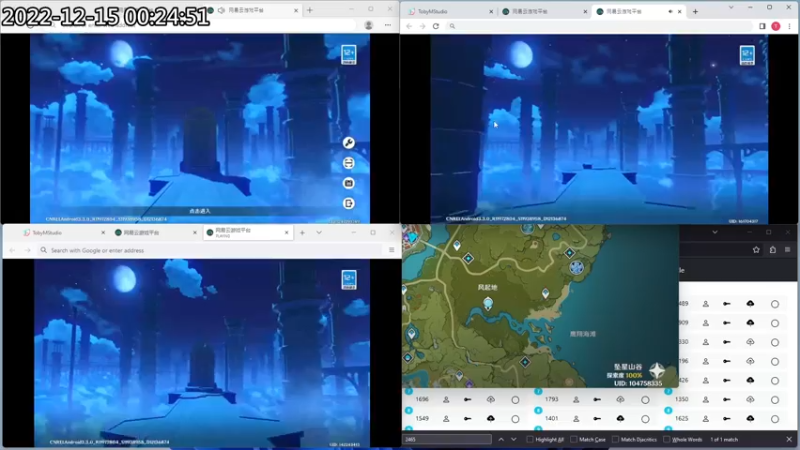
Task: Enable the Whole Words checkbox
Action: pyautogui.click(x=666, y=439)
